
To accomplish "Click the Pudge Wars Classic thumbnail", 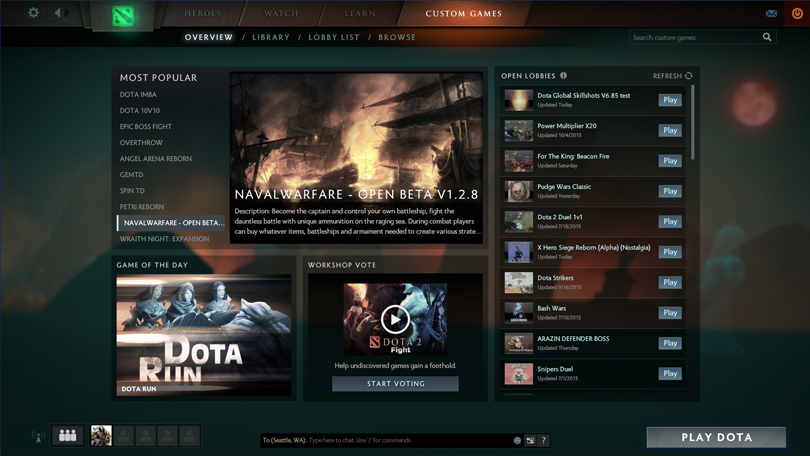I will (519, 191).
